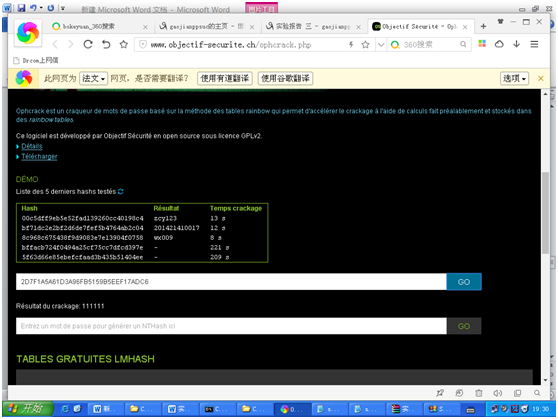Click the 开始 Start button
Screen dimensions: 558x419
point(28,409)
